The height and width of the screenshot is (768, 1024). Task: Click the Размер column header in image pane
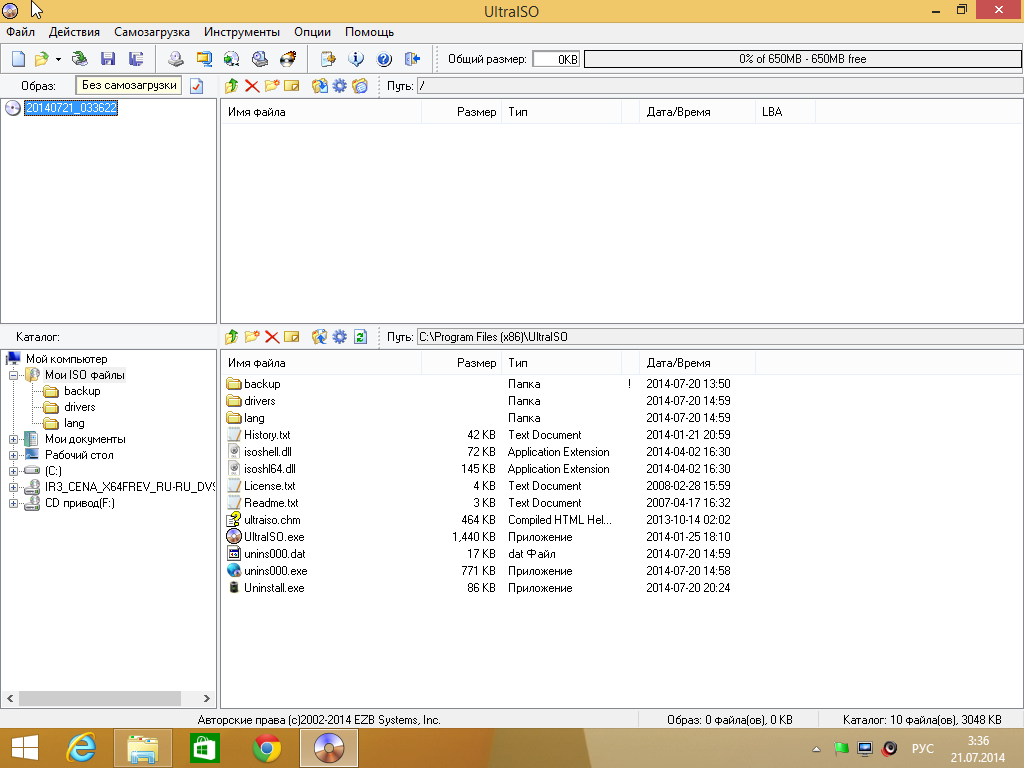coord(462,112)
